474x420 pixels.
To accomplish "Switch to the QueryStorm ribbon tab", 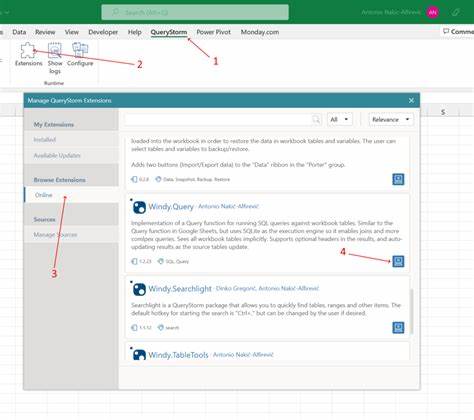I will tap(169, 32).
